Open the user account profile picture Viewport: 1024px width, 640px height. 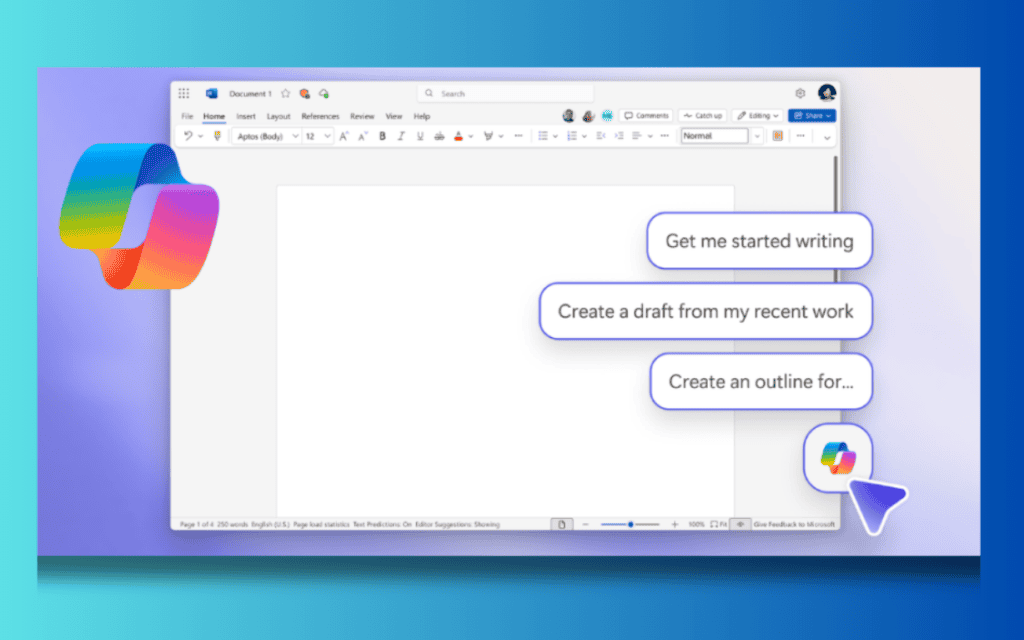click(827, 93)
